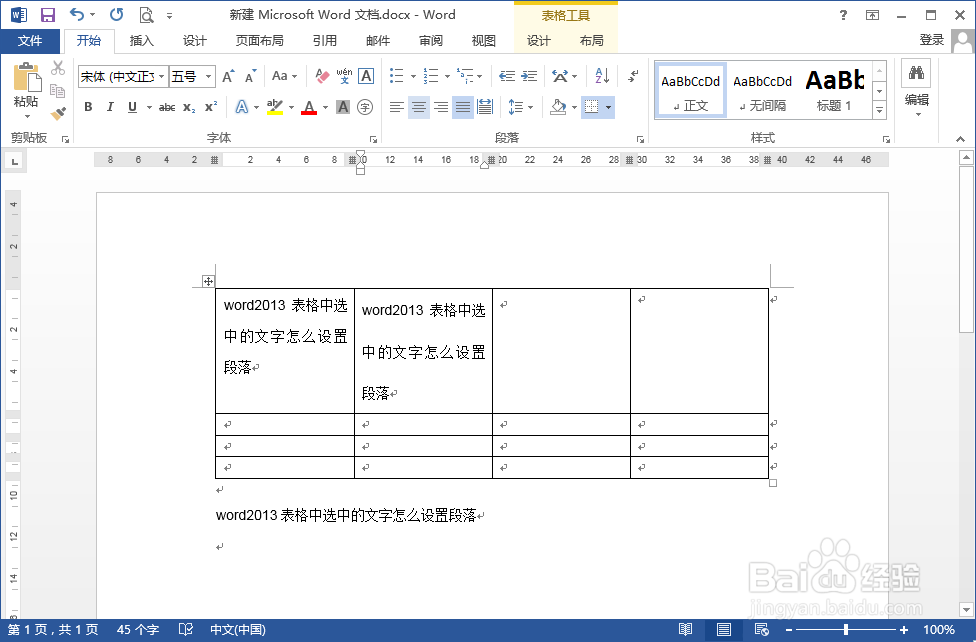The width and height of the screenshot is (976, 642).
Task: Right-align the paragraph text
Action: click(x=441, y=107)
